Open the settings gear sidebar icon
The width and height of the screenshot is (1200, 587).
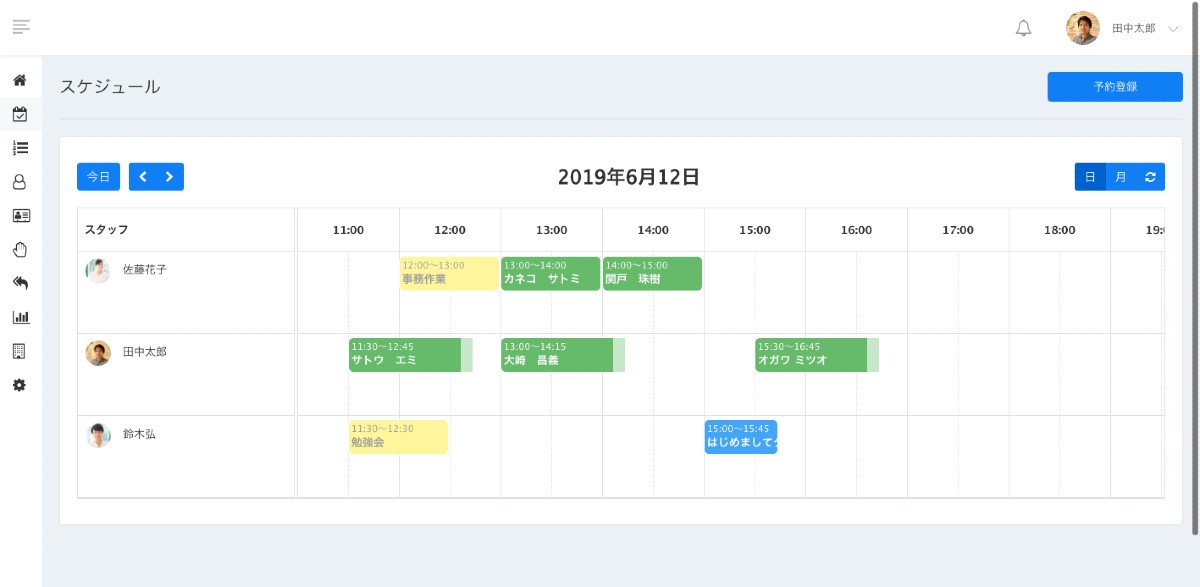coord(20,385)
